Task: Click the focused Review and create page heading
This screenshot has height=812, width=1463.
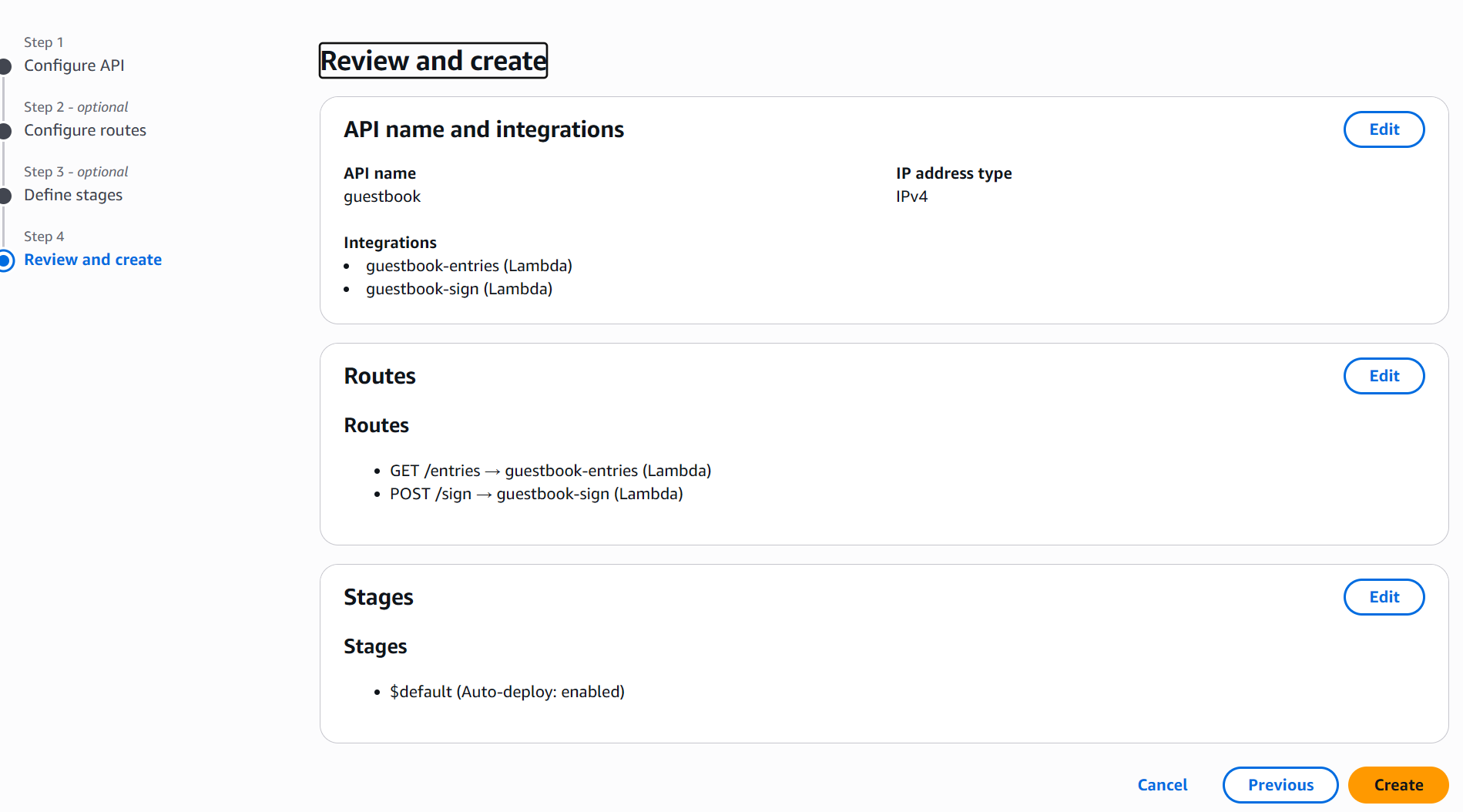Action: (433, 61)
